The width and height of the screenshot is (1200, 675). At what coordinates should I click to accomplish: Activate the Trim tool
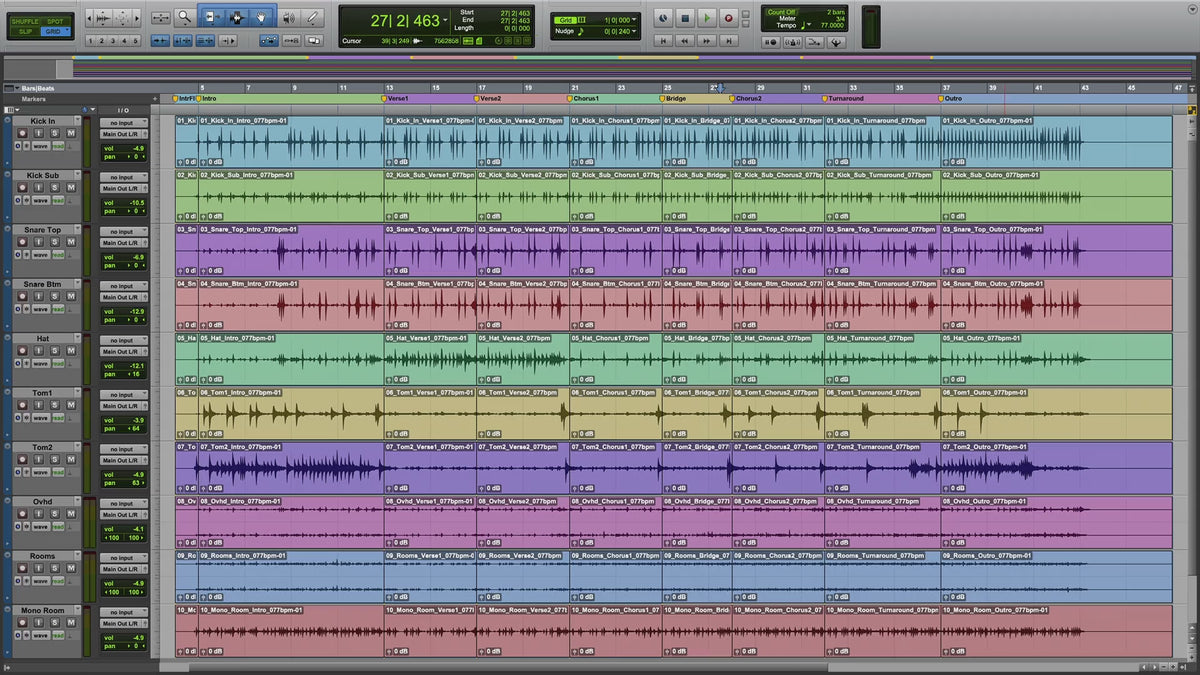click(x=211, y=17)
